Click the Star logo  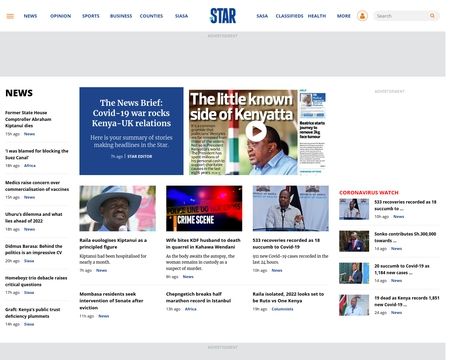click(x=223, y=16)
